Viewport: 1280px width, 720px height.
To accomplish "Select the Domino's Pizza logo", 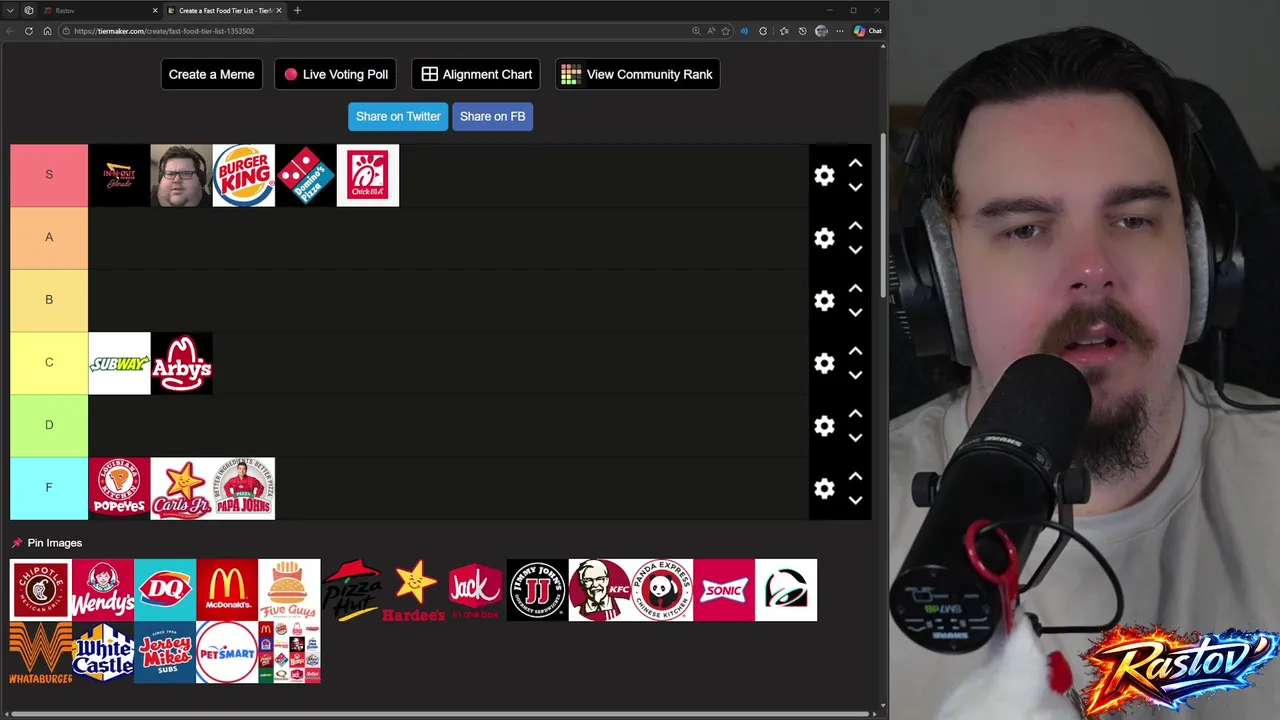I will 305,175.
